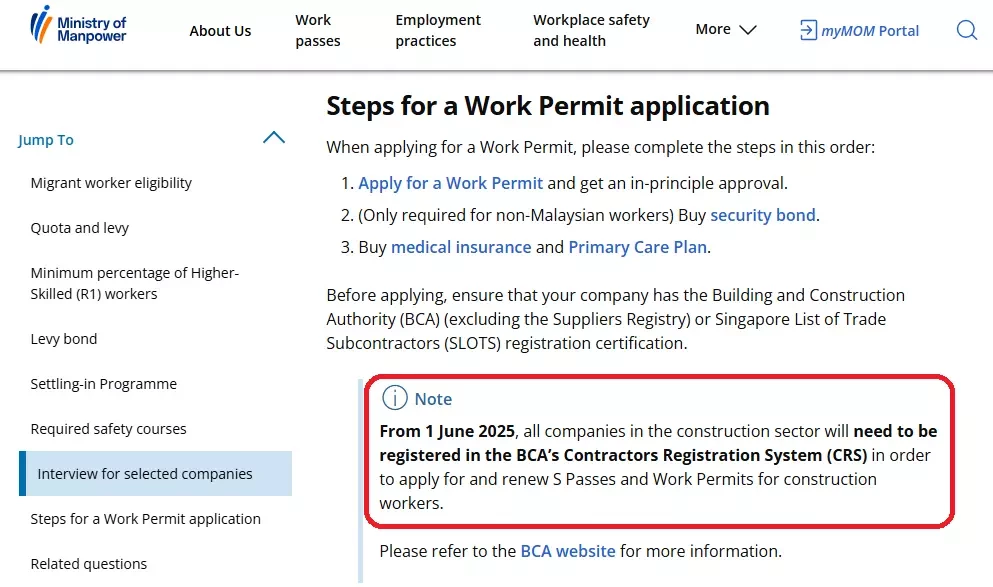Image resolution: width=993 pixels, height=587 pixels.
Task: Jump to Related questions section
Action: tap(89, 564)
